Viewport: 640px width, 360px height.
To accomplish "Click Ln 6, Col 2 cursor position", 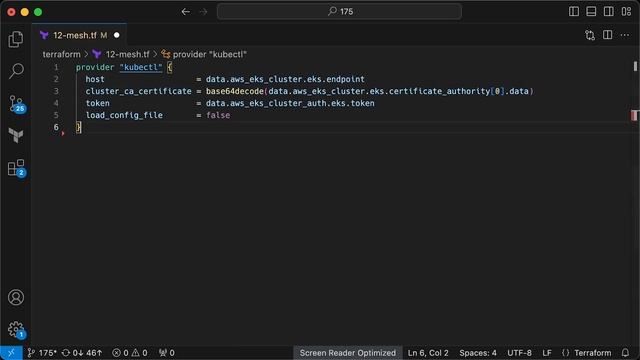I will tap(428, 353).
